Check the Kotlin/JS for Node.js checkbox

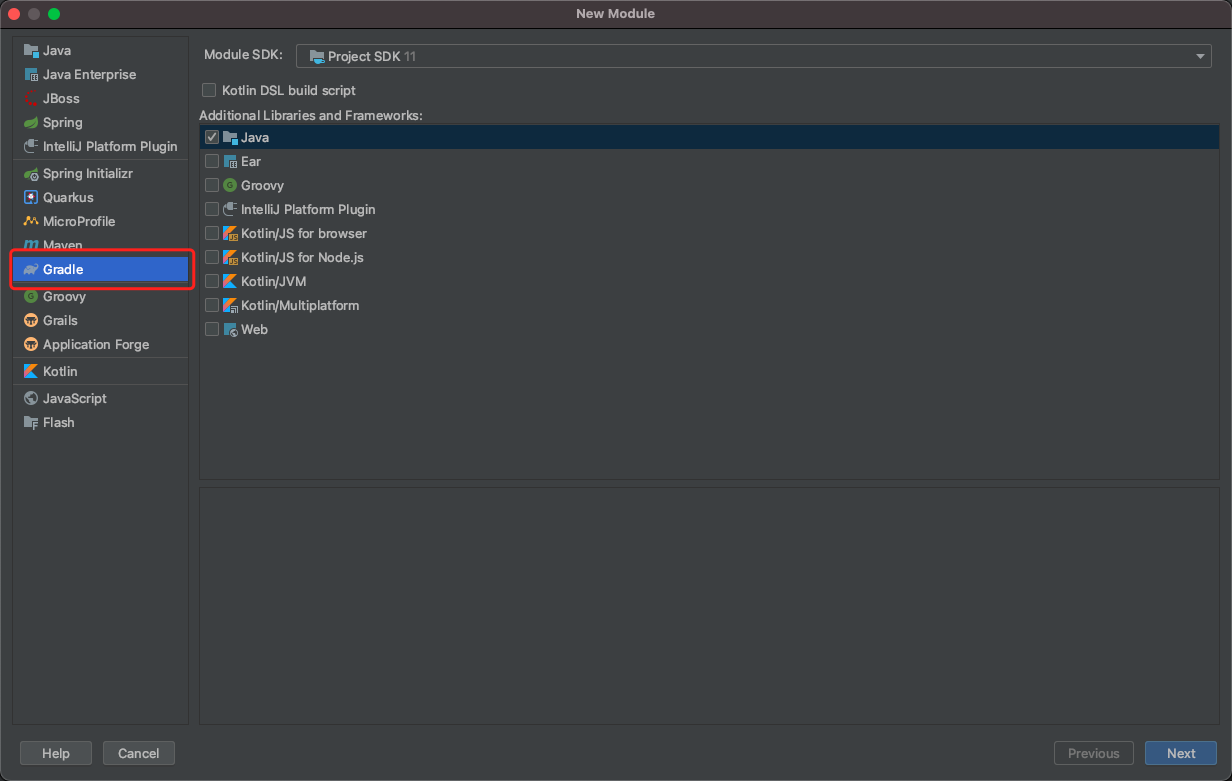(x=212, y=257)
